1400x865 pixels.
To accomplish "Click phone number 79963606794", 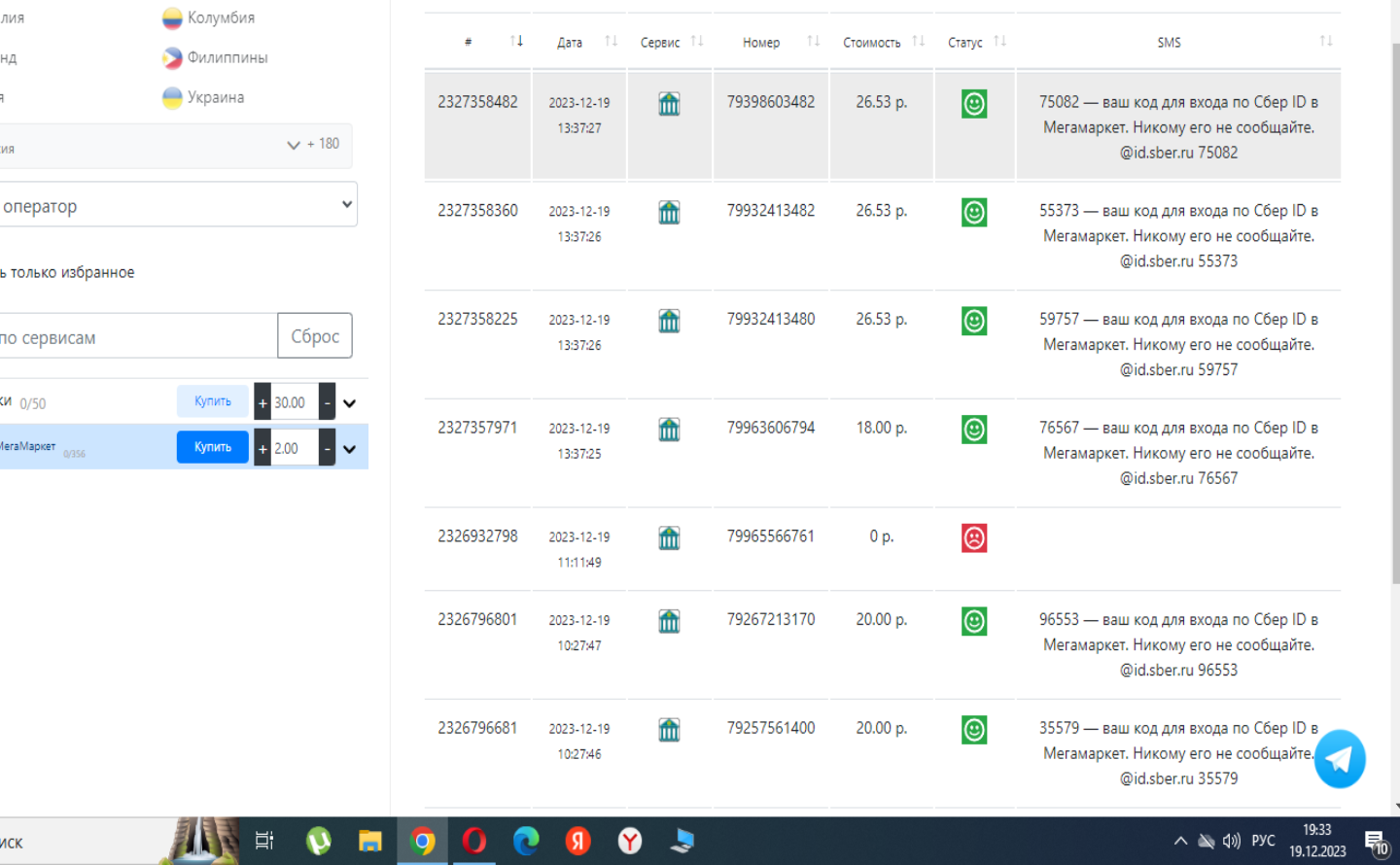I will click(x=771, y=428).
